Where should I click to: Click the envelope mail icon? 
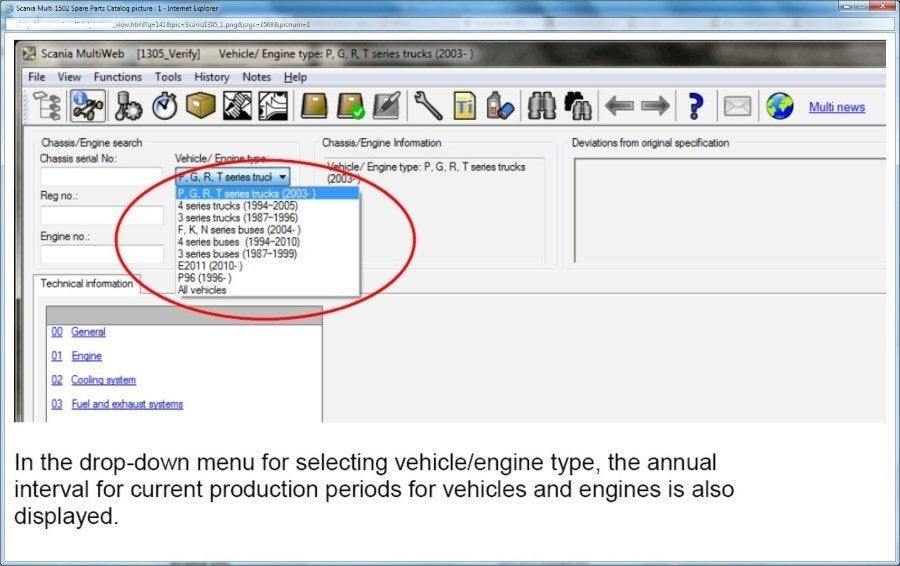click(x=737, y=106)
